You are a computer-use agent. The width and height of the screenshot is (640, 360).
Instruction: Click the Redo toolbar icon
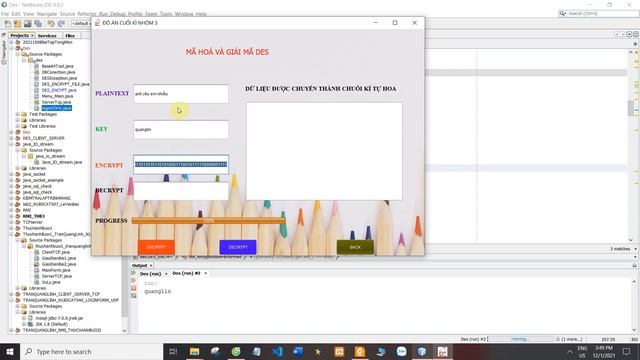pyautogui.click(x=61, y=24)
